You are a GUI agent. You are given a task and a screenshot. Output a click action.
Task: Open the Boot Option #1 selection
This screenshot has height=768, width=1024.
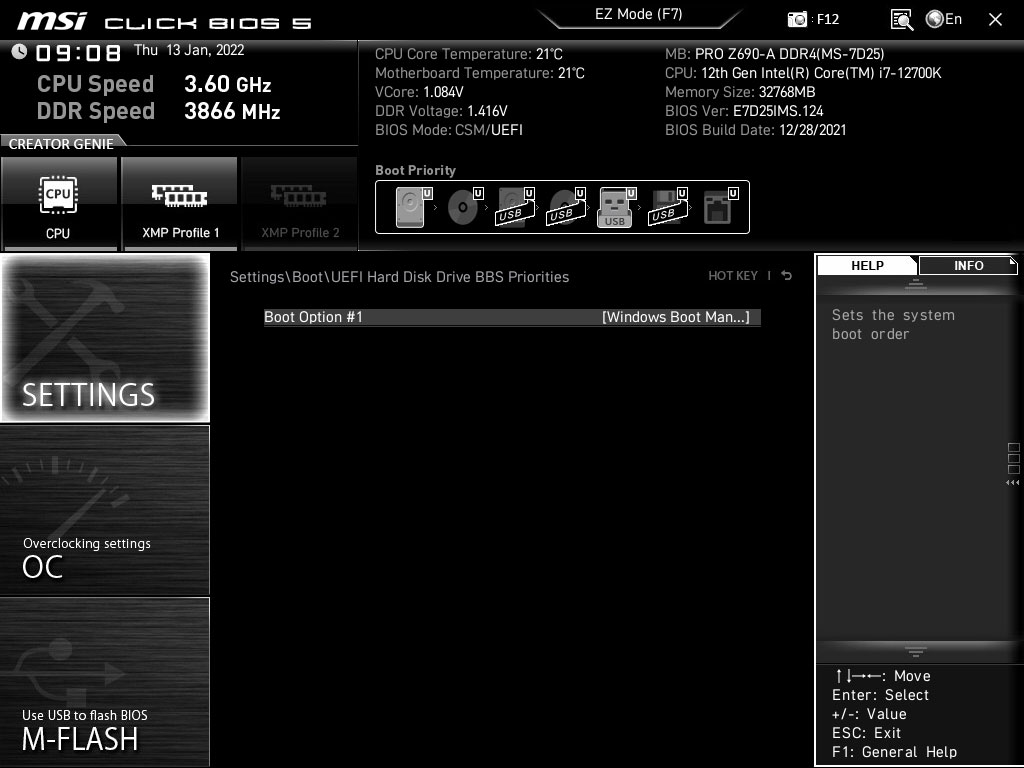click(511, 317)
